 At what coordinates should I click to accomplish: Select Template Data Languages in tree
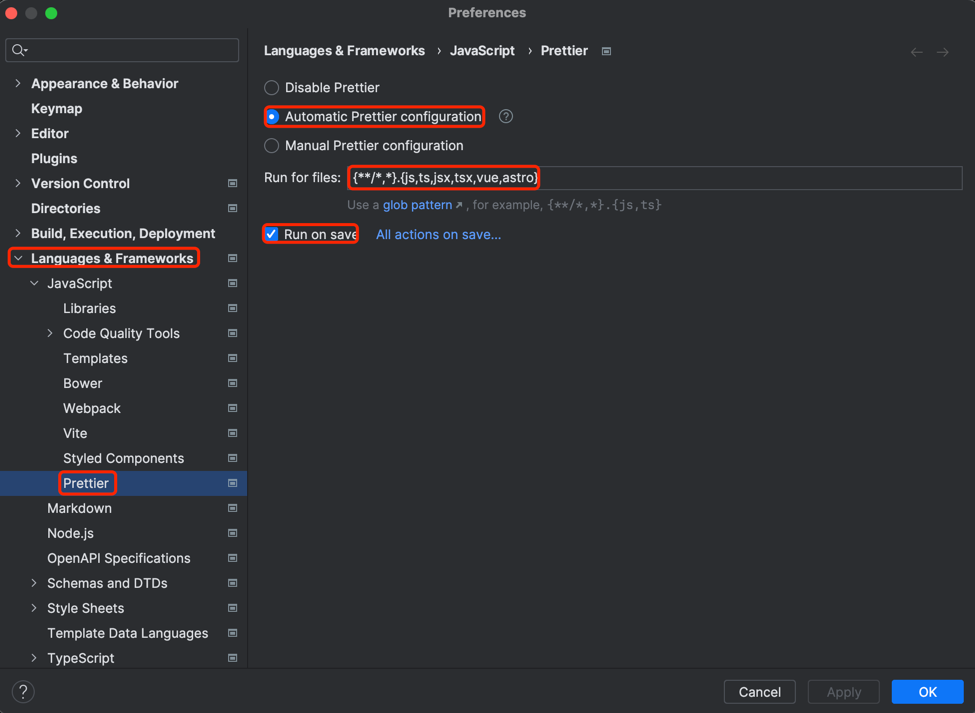[x=127, y=633]
